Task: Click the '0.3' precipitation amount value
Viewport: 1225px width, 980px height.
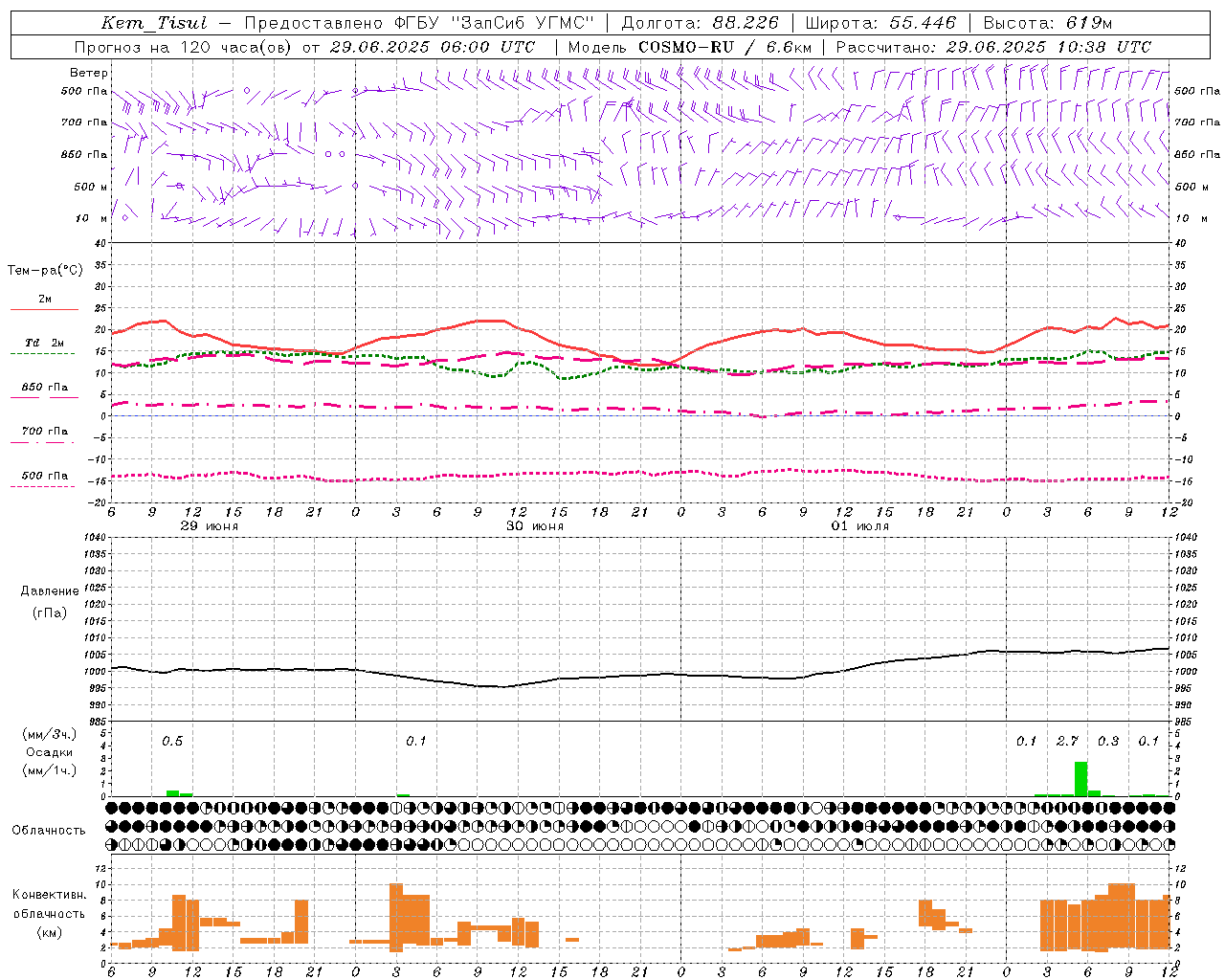Action: click(1108, 741)
